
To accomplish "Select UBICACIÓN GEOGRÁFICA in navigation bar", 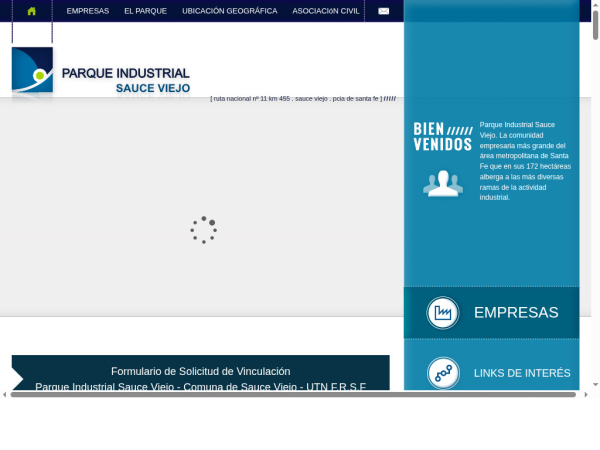I will [x=230, y=11].
